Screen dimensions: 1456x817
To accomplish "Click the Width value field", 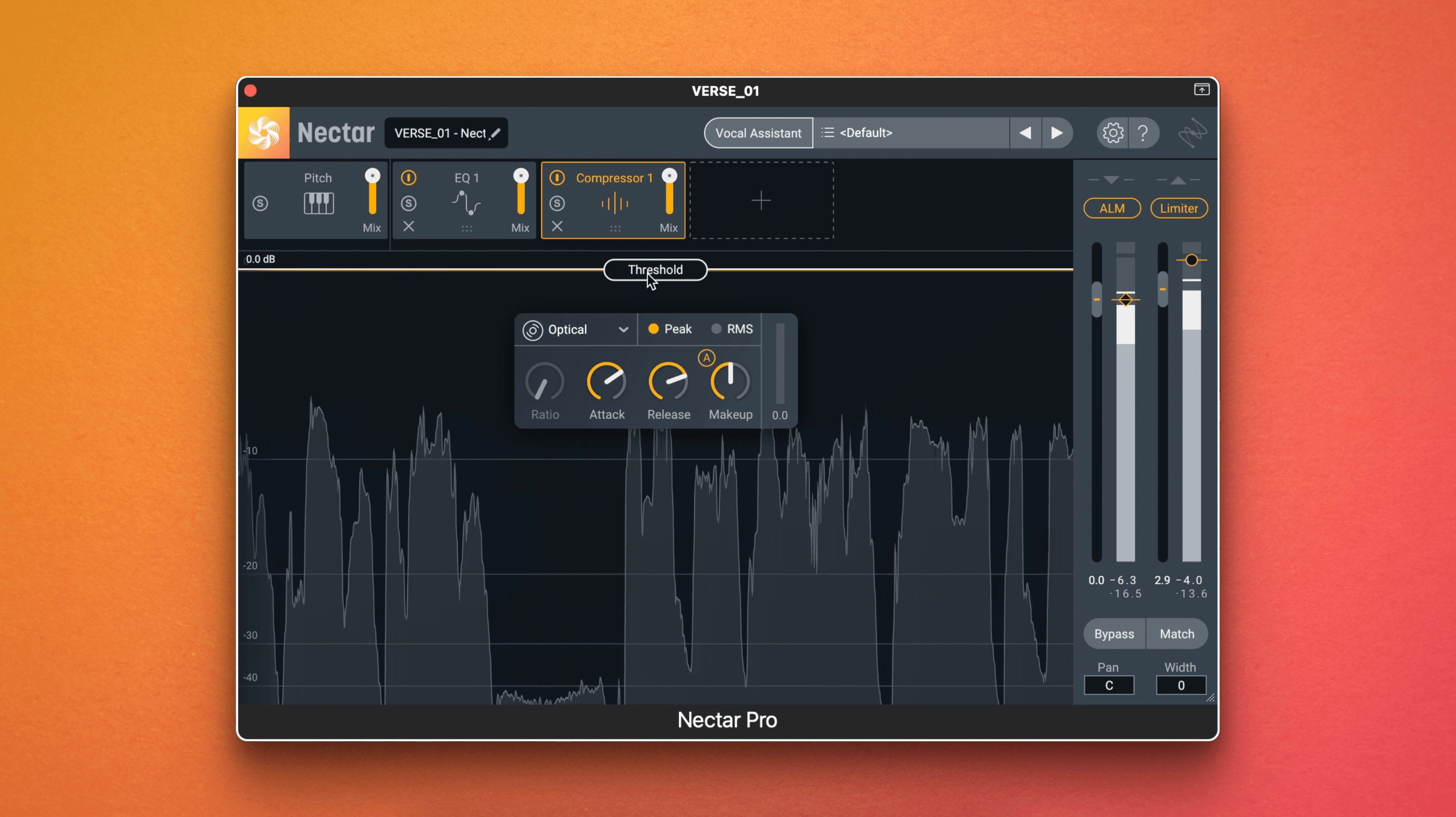I will point(1181,685).
